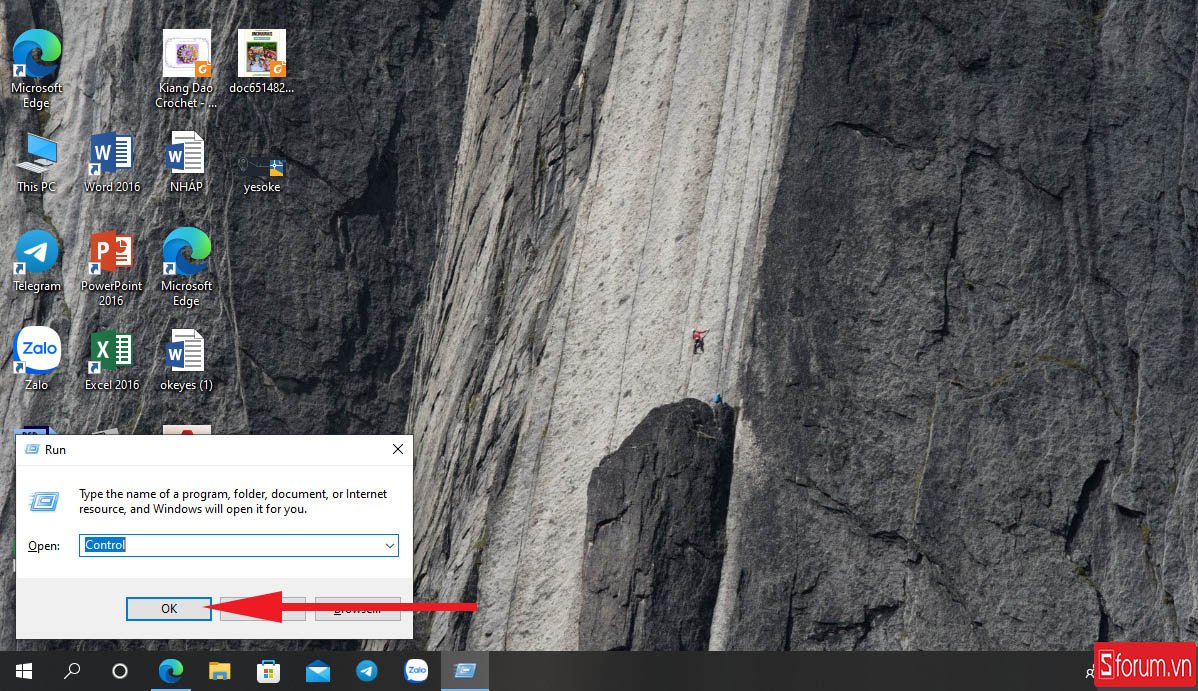The width and height of the screenshot is (1198, 691).
Task: Open the Windows Start menu
Action: (23, 671)
